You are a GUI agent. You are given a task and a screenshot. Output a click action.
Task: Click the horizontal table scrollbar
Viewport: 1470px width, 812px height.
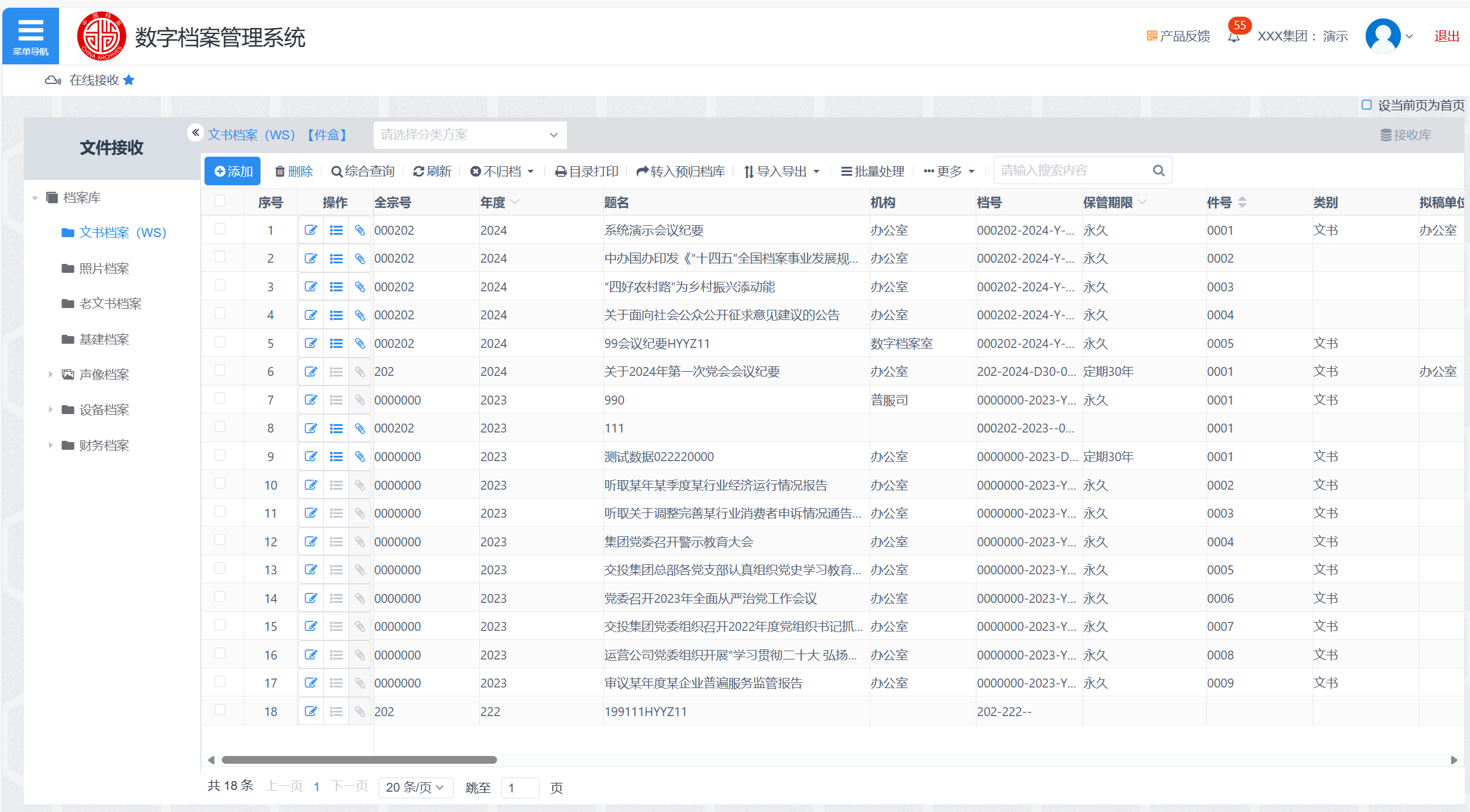click(359, 760)
